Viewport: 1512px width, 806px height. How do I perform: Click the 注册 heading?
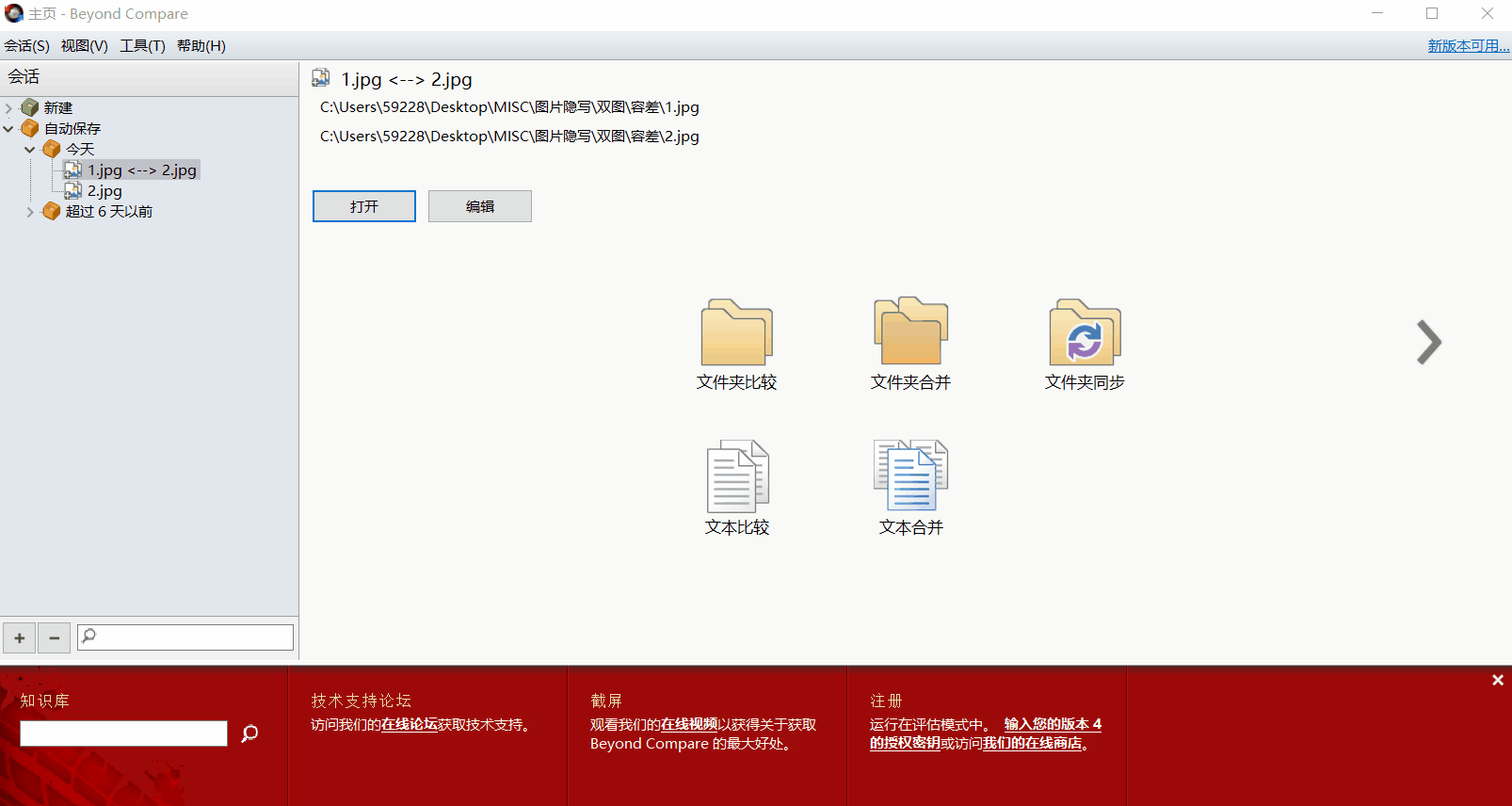(886, 701)
